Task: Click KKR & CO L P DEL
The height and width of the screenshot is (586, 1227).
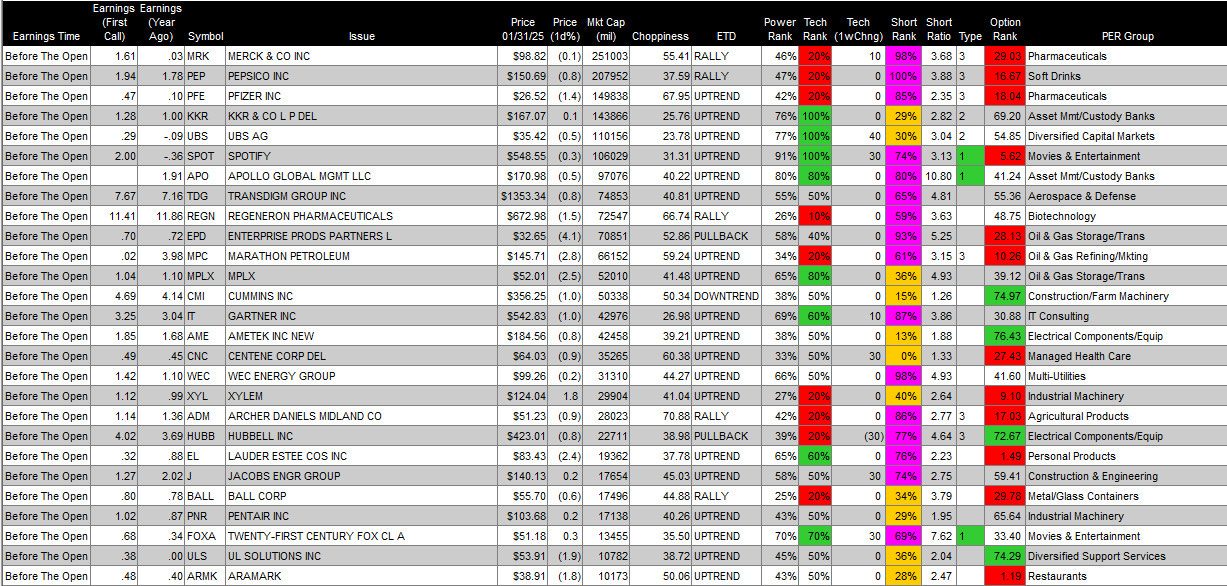Action: pyautogui.click(x=272, y=116)
